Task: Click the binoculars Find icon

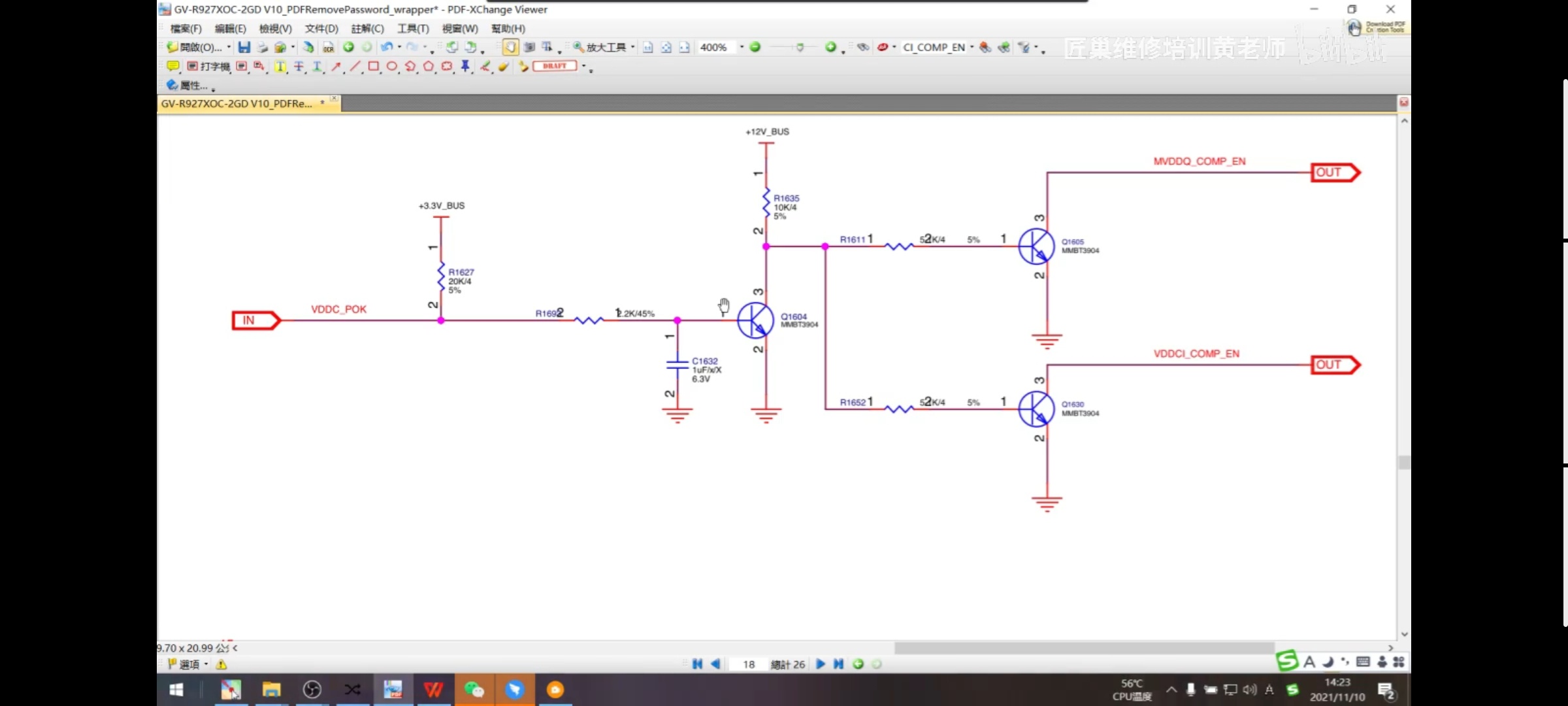Action: [863, 47]
